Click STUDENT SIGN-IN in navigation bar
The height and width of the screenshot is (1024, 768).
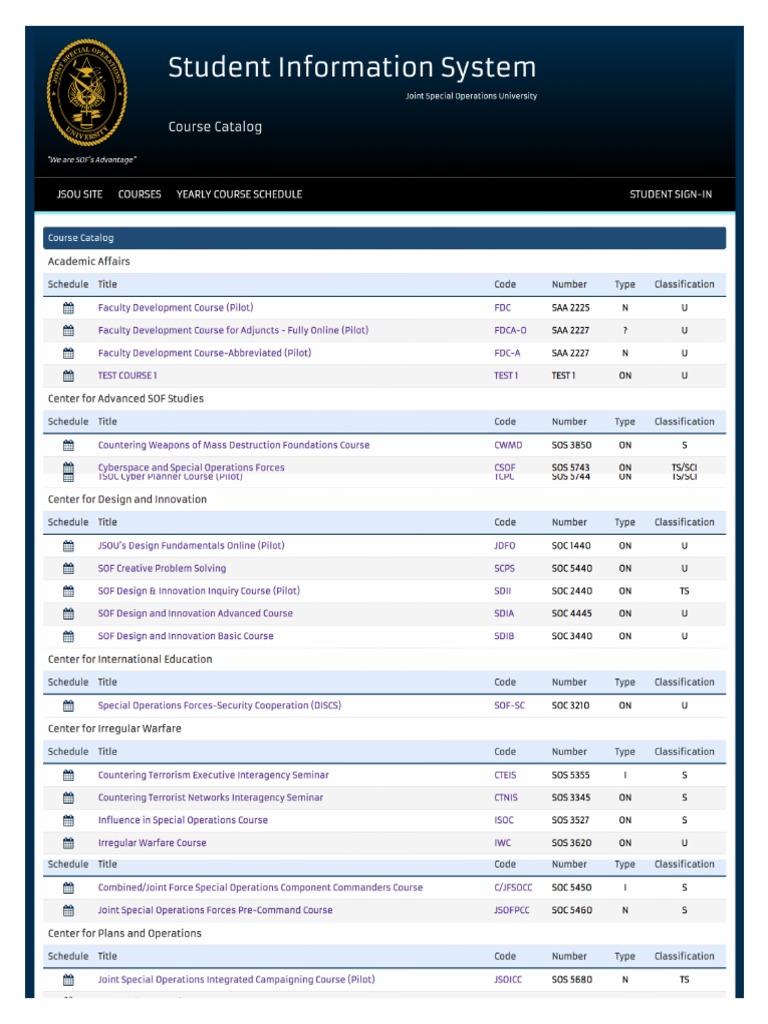(x=671, y=194)
